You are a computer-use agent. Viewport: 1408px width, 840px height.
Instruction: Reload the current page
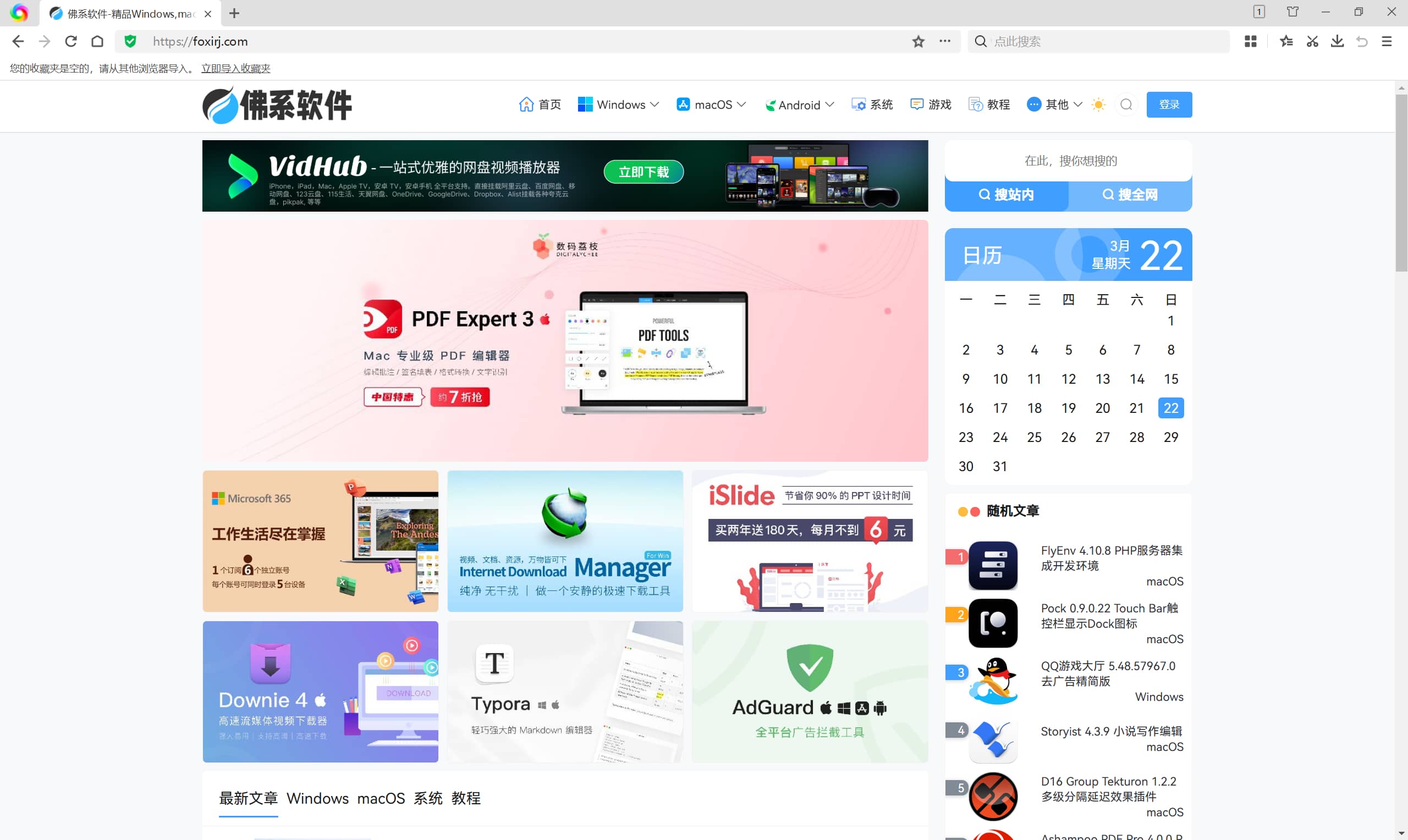[x=71, y=41]
